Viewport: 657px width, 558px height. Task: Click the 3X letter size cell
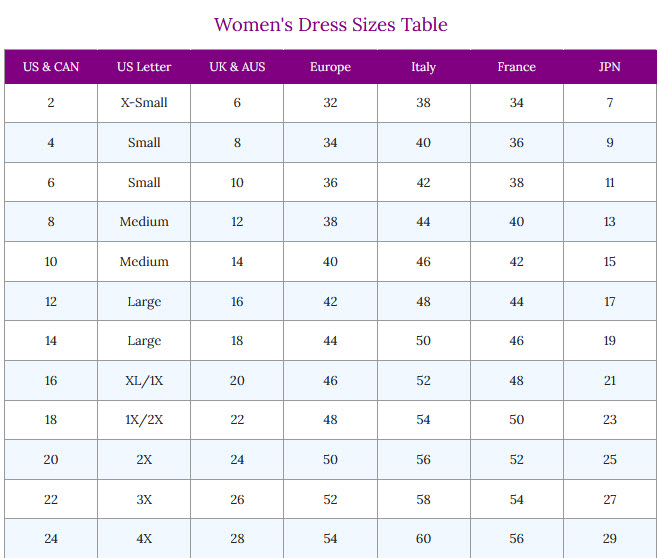pyautogui.click(x=144, y=500)
